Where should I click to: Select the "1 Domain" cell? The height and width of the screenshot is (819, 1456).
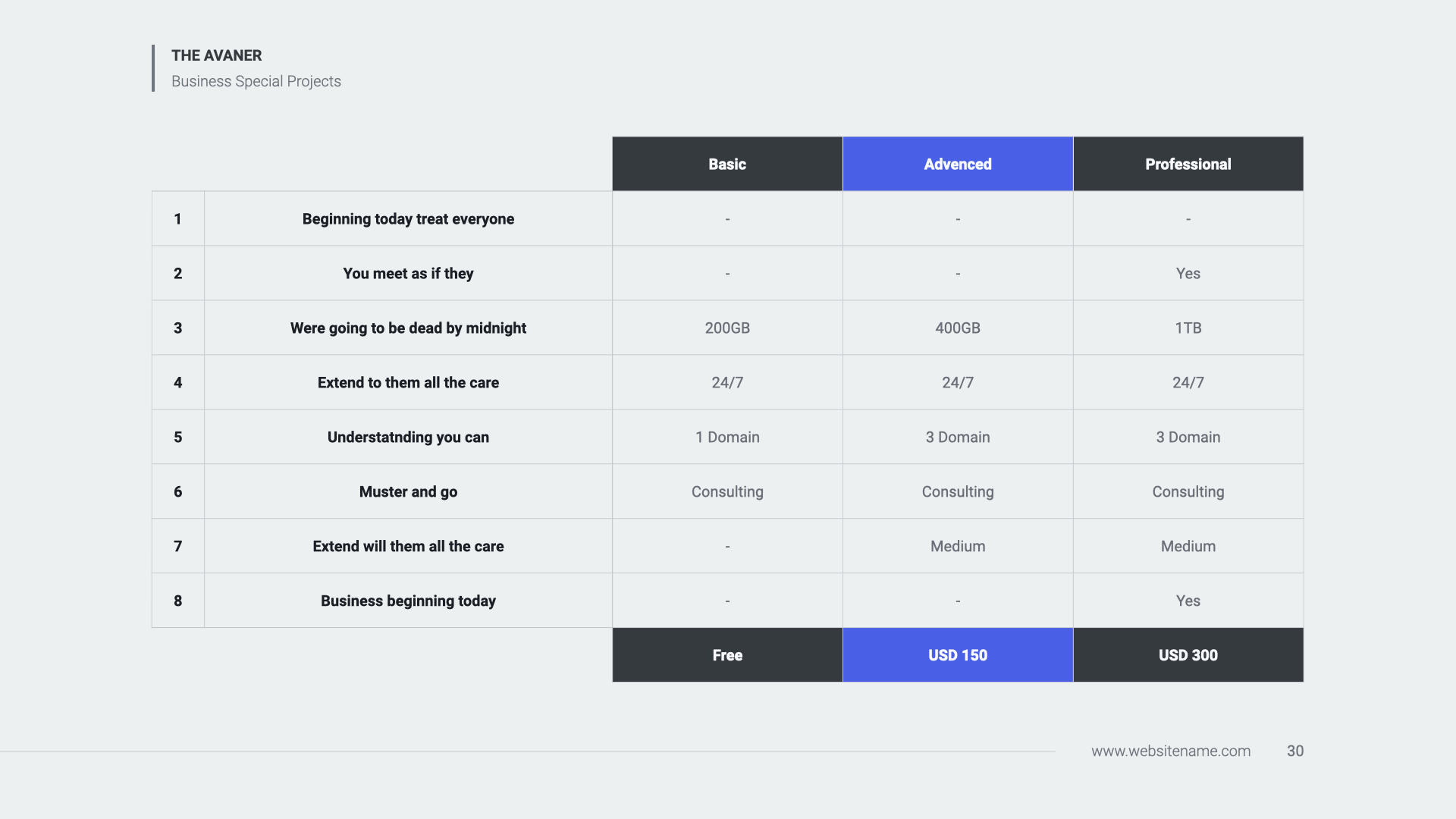click(726, 438)
